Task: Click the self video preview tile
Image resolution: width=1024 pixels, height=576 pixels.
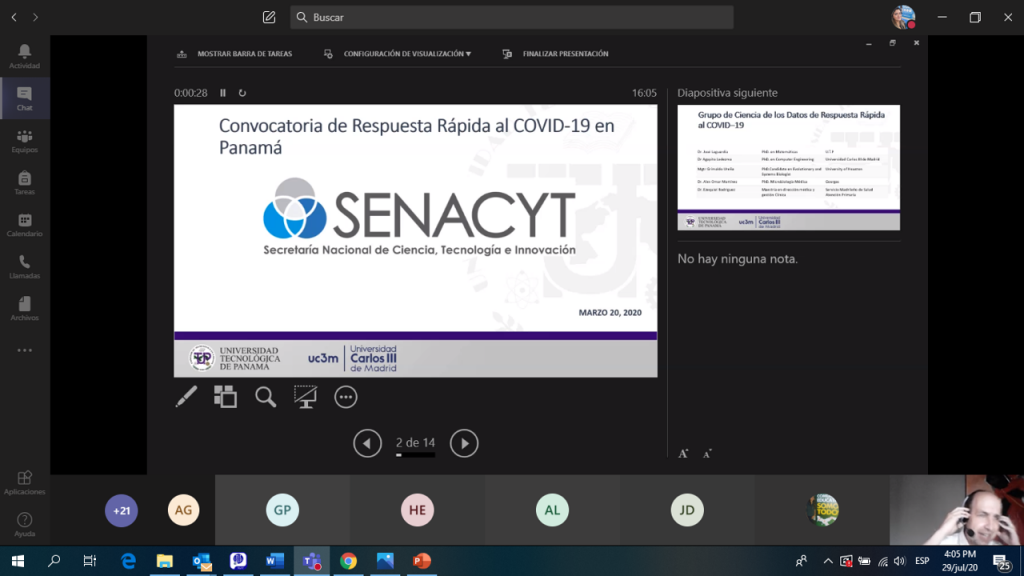Action: pos(957,510)
